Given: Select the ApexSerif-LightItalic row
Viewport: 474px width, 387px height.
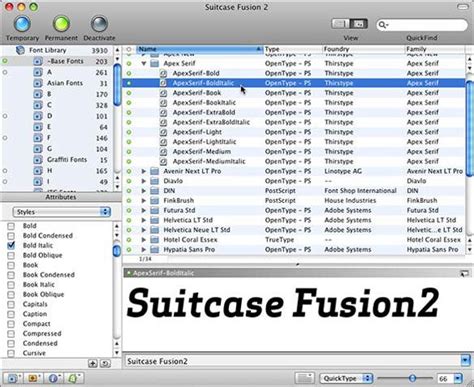Looking at the screenshot, I should pos(294,142).
